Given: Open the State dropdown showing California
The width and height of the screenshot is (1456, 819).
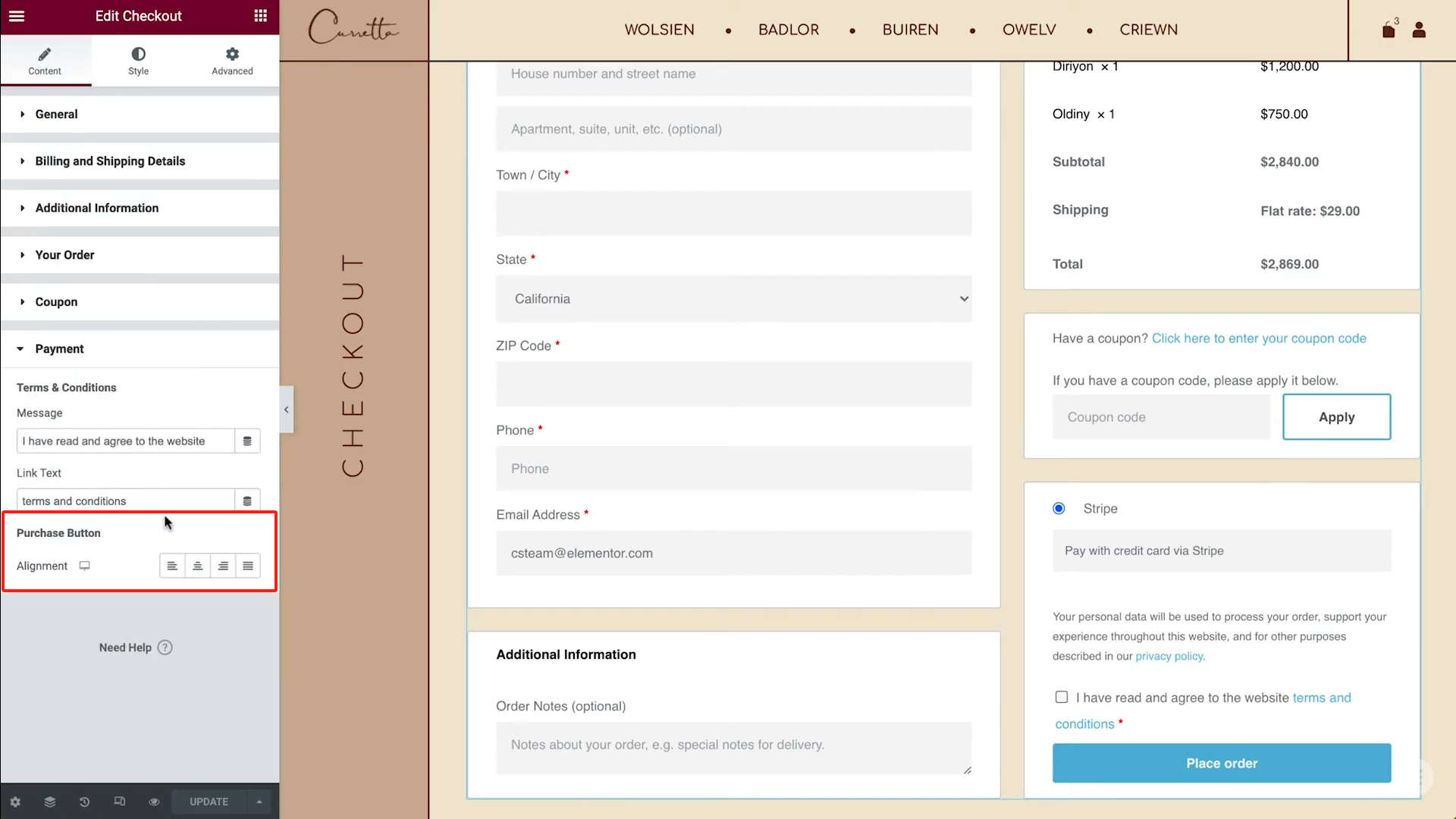Looking at the screenshot, I should tap(733, 299).
